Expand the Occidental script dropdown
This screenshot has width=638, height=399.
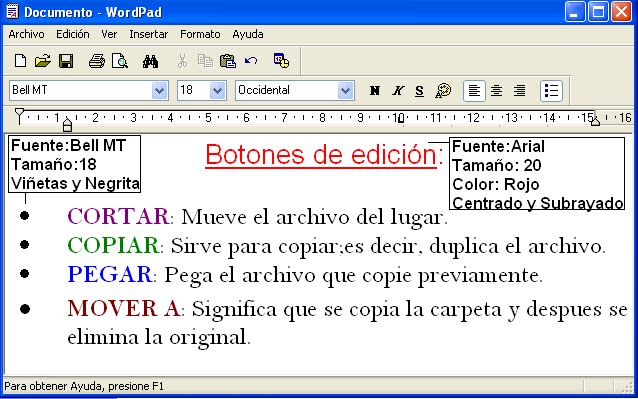(345, 90)
